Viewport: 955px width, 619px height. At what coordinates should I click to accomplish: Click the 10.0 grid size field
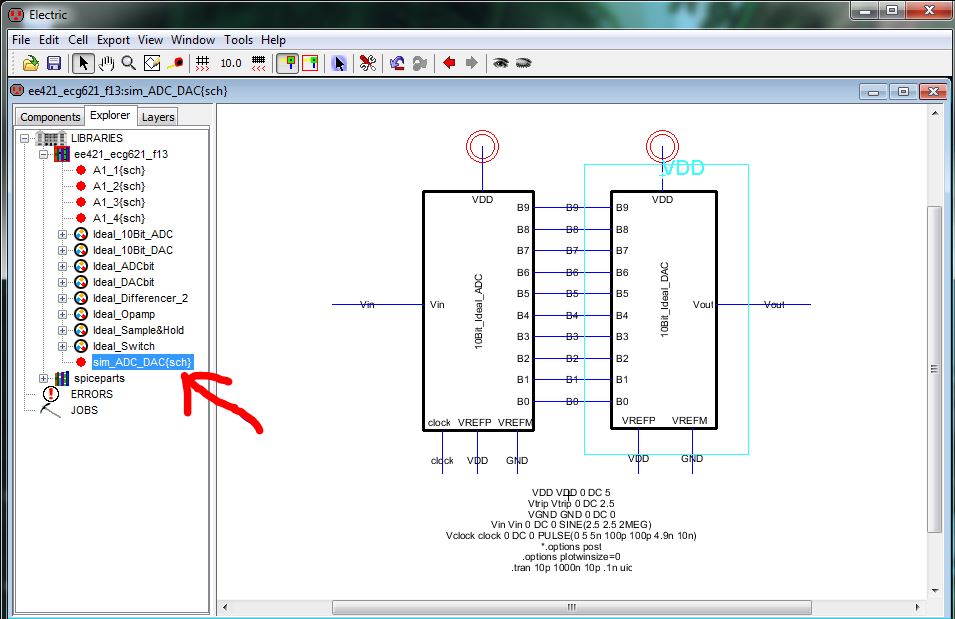click(231, 63)
